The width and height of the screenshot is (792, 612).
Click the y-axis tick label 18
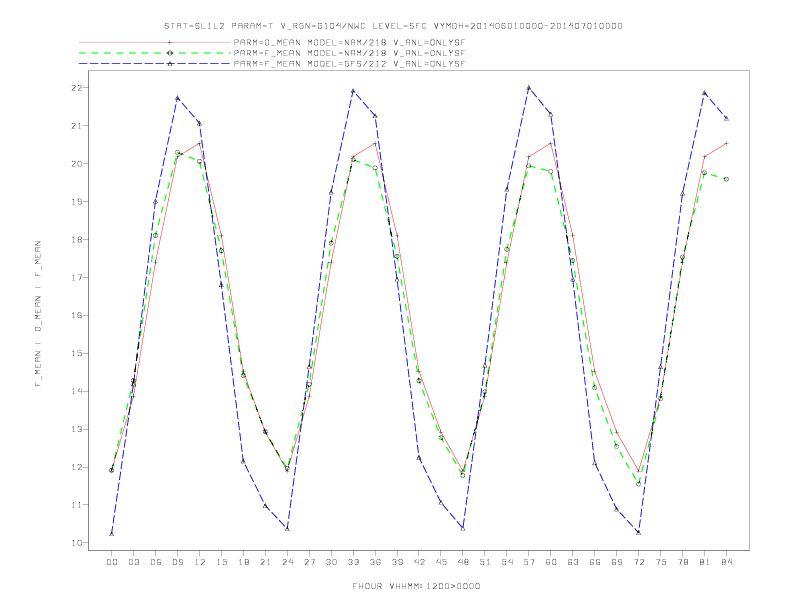click(x=77, y=239)
